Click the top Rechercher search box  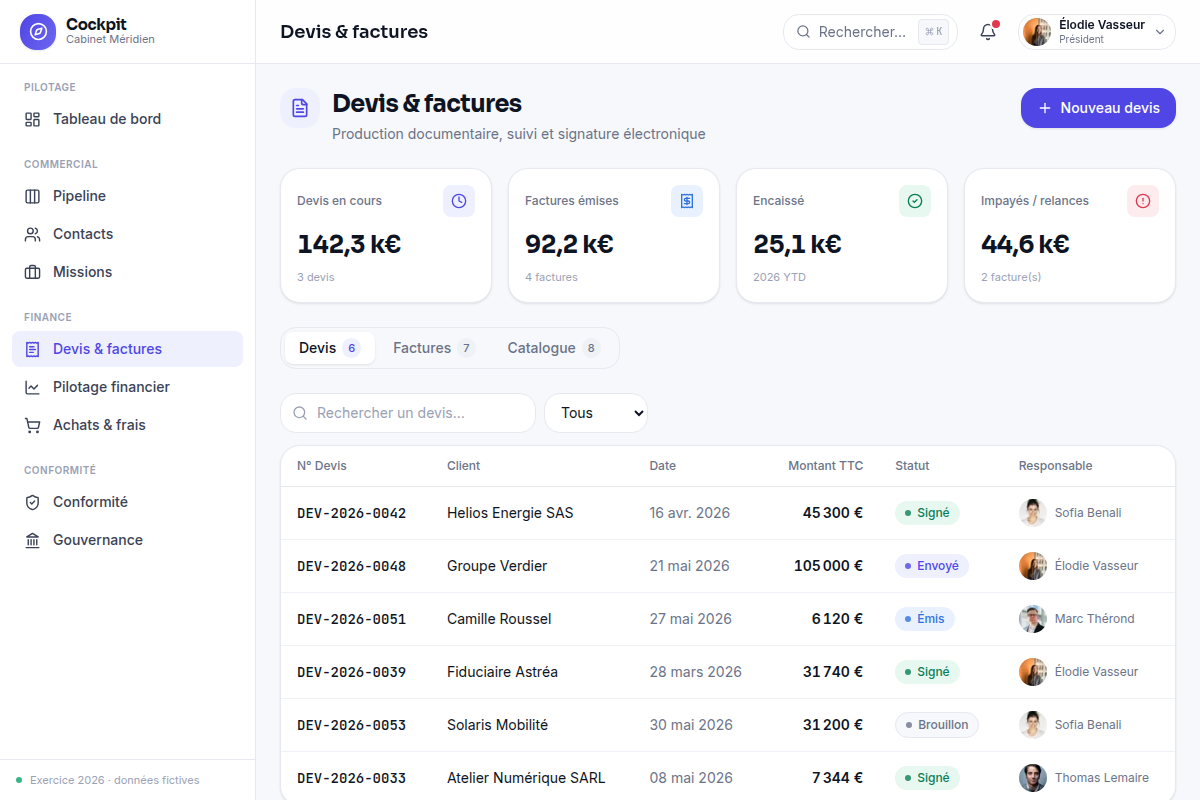click(870, 32)
